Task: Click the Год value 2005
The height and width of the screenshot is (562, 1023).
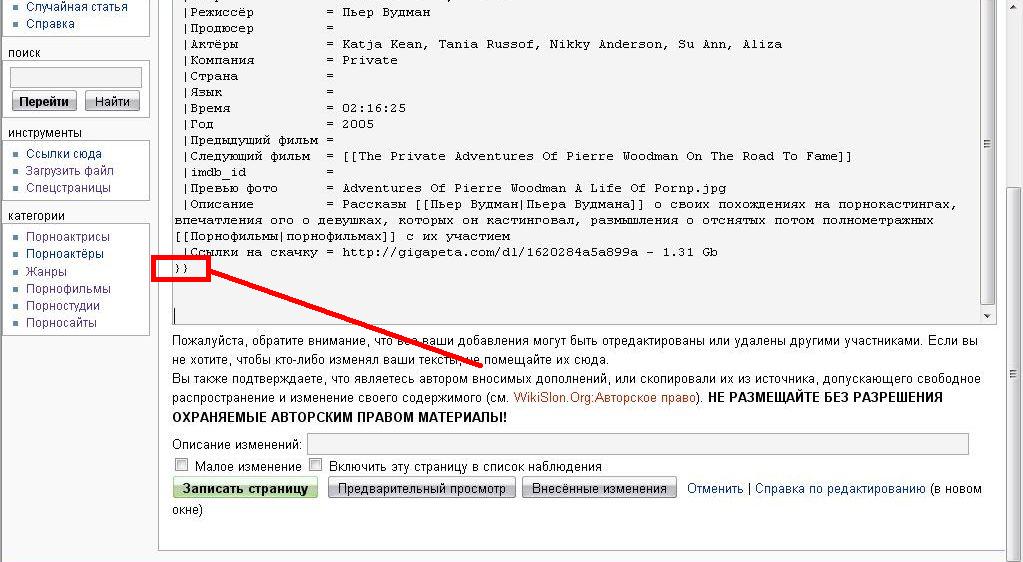Action: point(358,124)
